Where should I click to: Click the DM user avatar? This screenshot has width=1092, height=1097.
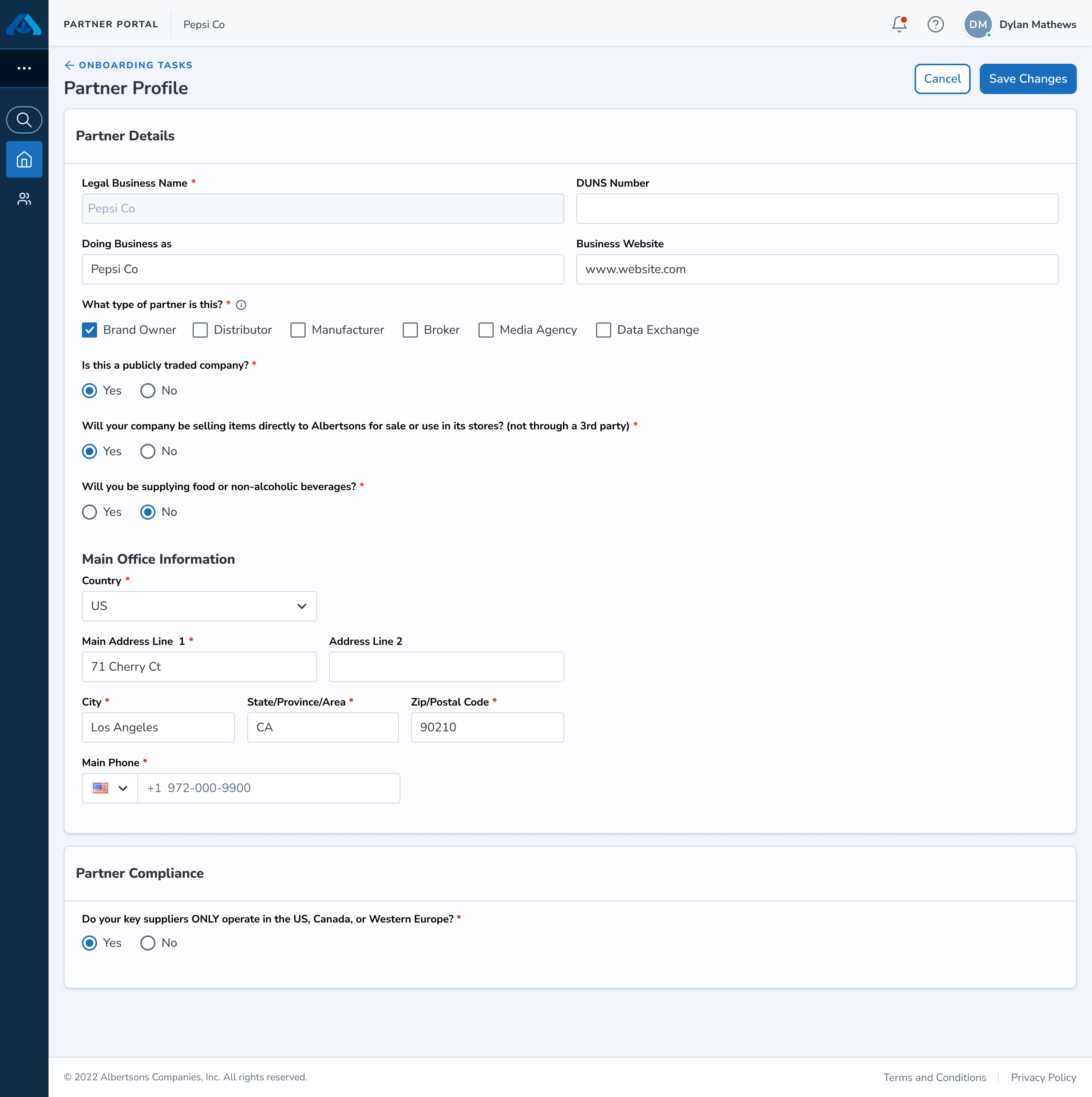(x=978, y=24)
